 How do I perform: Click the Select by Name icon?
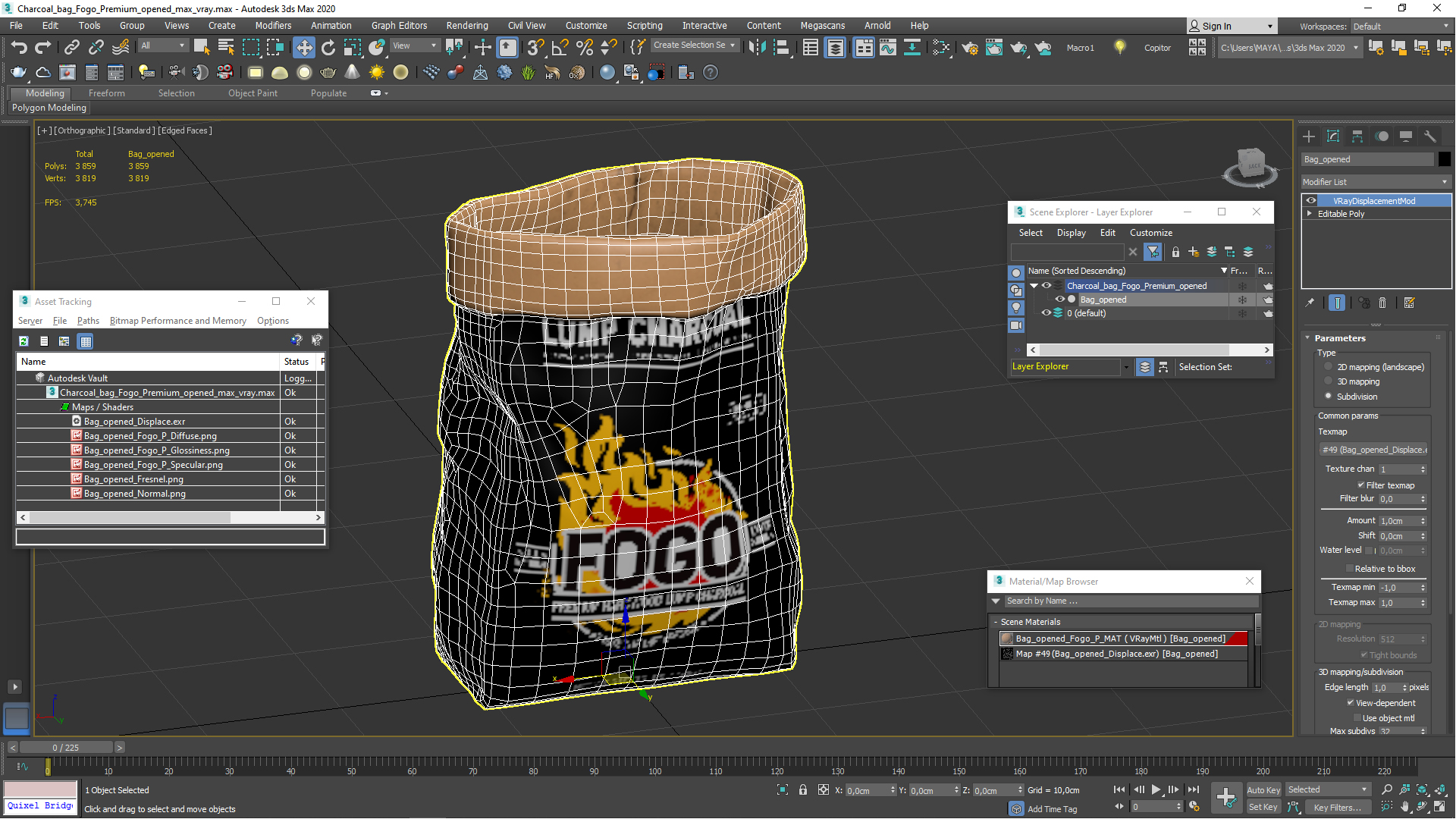tap(224, 46)
